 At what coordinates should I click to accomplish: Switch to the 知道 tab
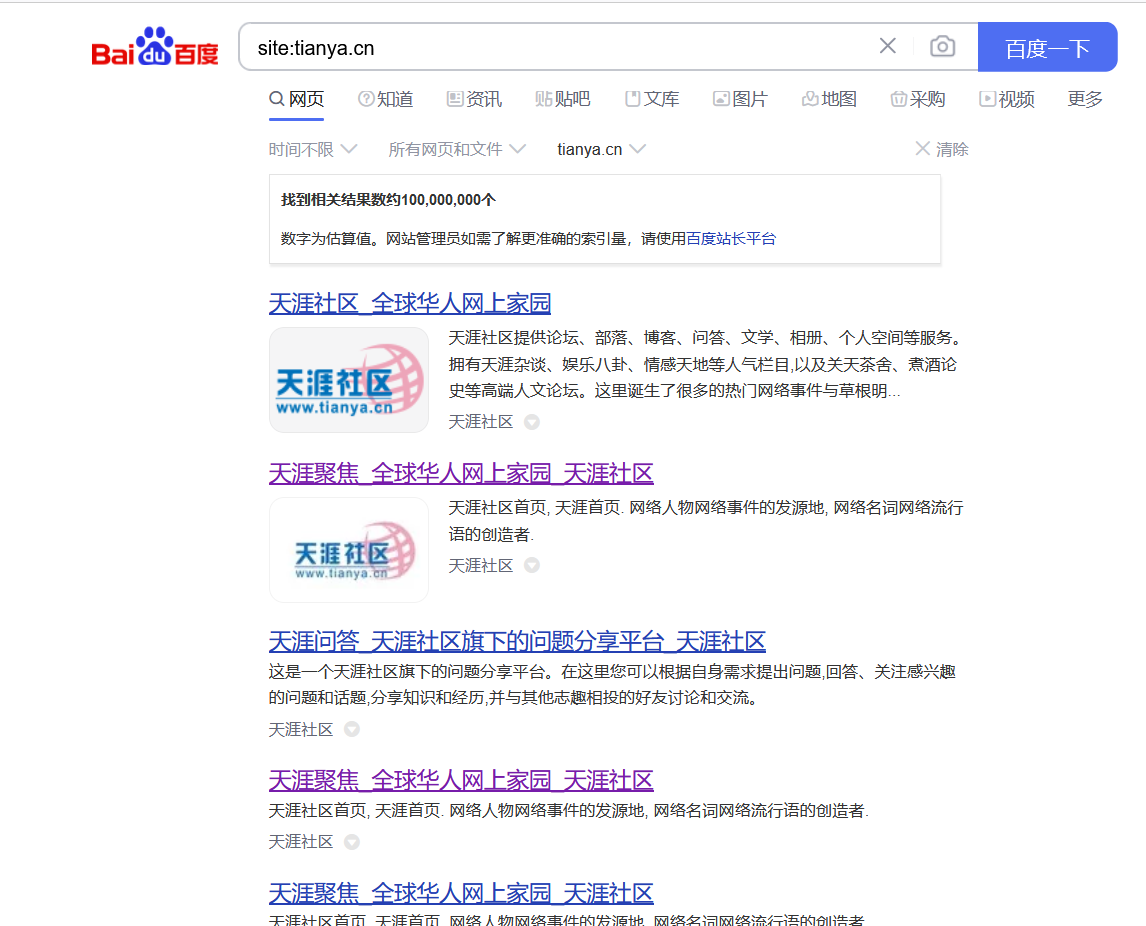(x=386, y=99)
